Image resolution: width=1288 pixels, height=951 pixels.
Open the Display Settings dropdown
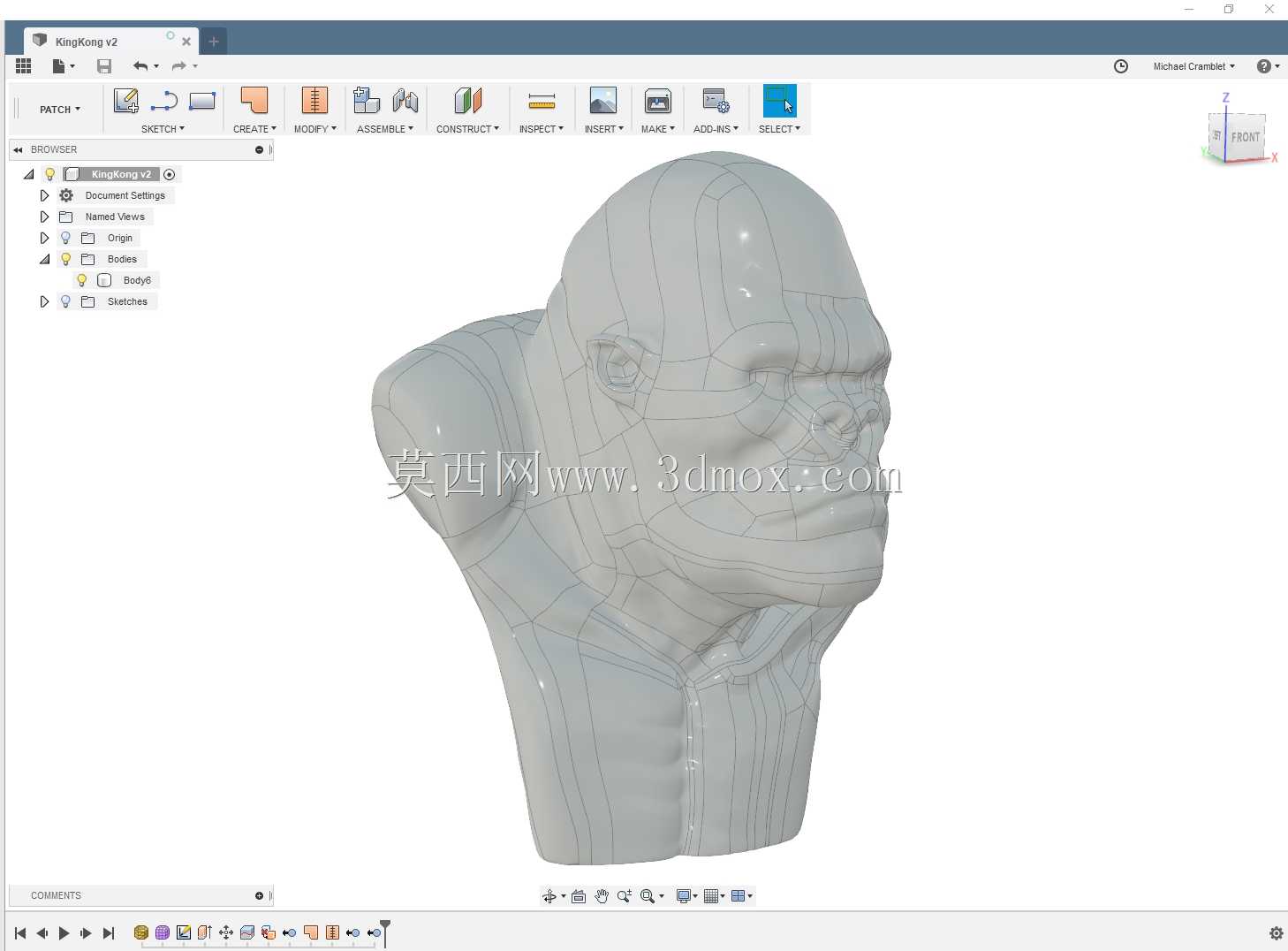click(686, 896)
